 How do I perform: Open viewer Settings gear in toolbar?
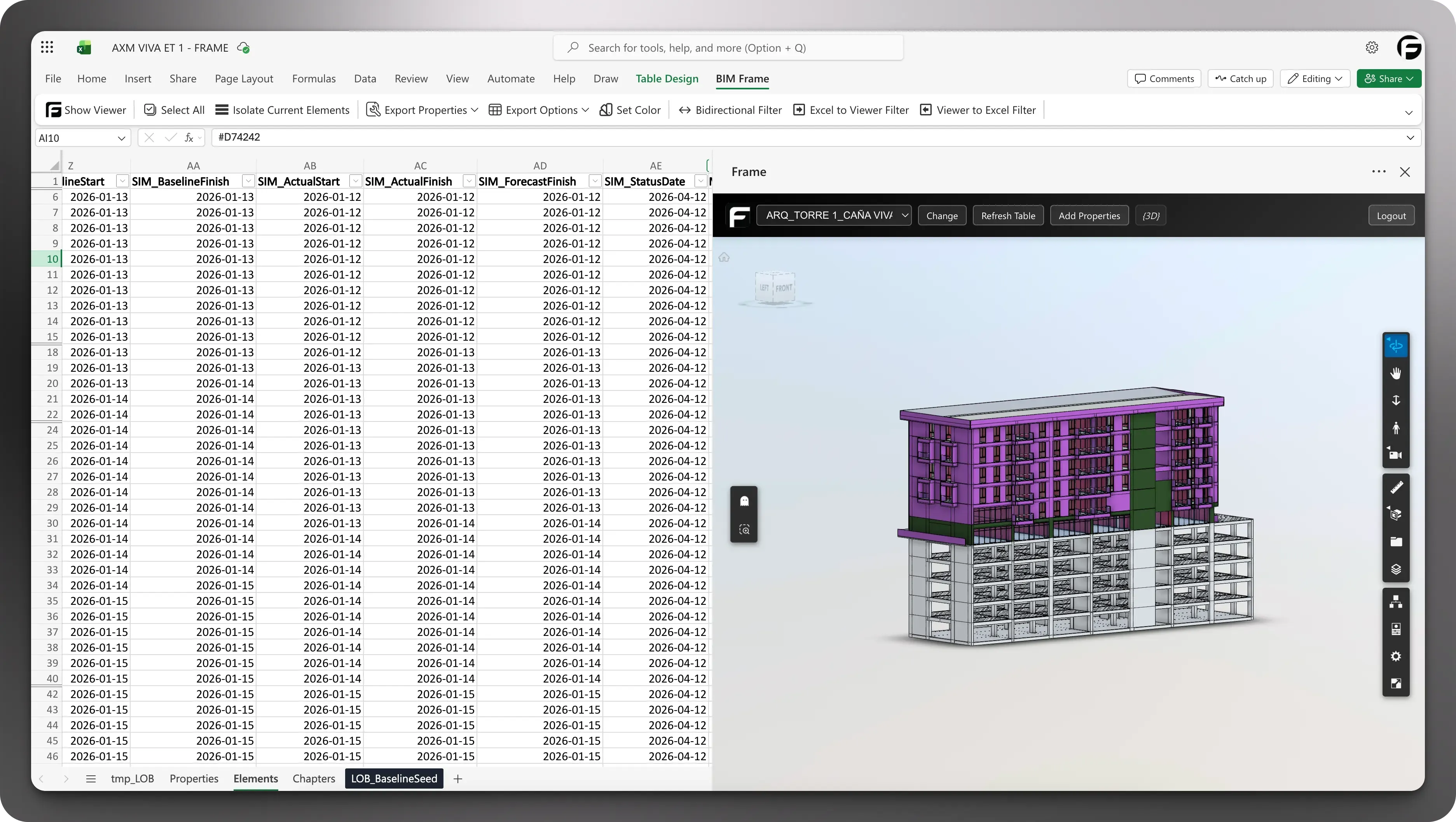[1395, 657]
